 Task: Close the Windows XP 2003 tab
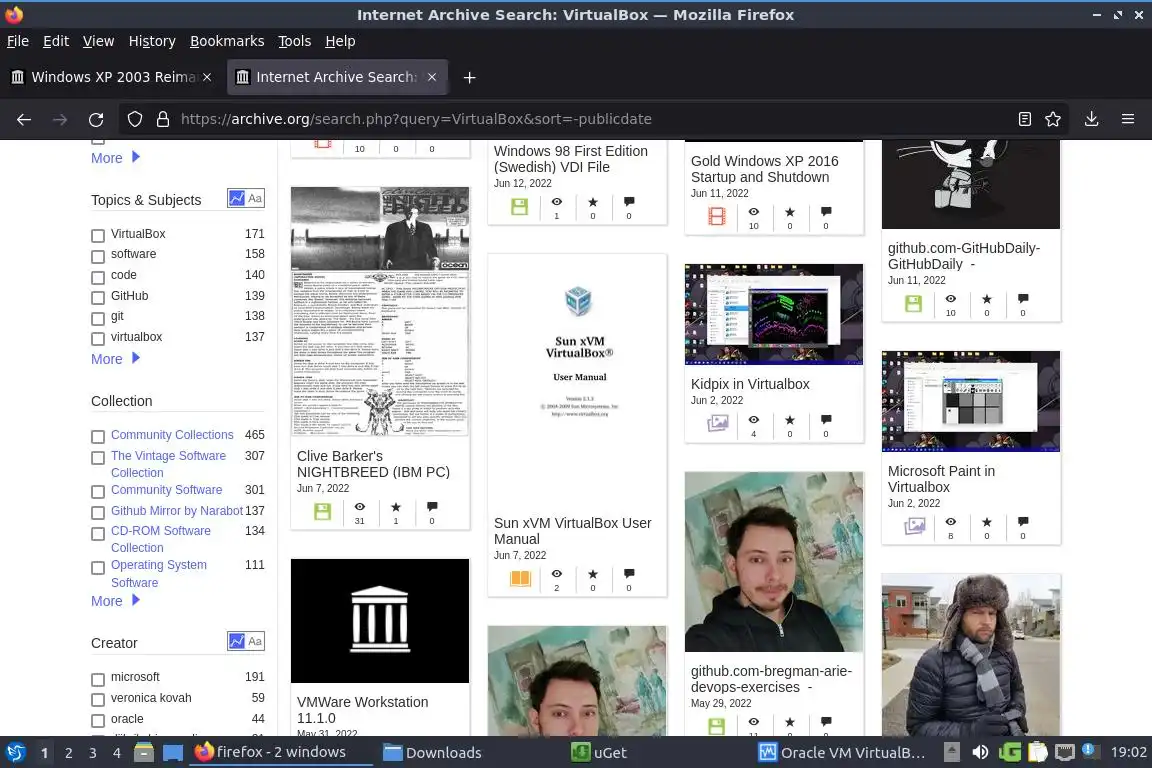[207, 77]
